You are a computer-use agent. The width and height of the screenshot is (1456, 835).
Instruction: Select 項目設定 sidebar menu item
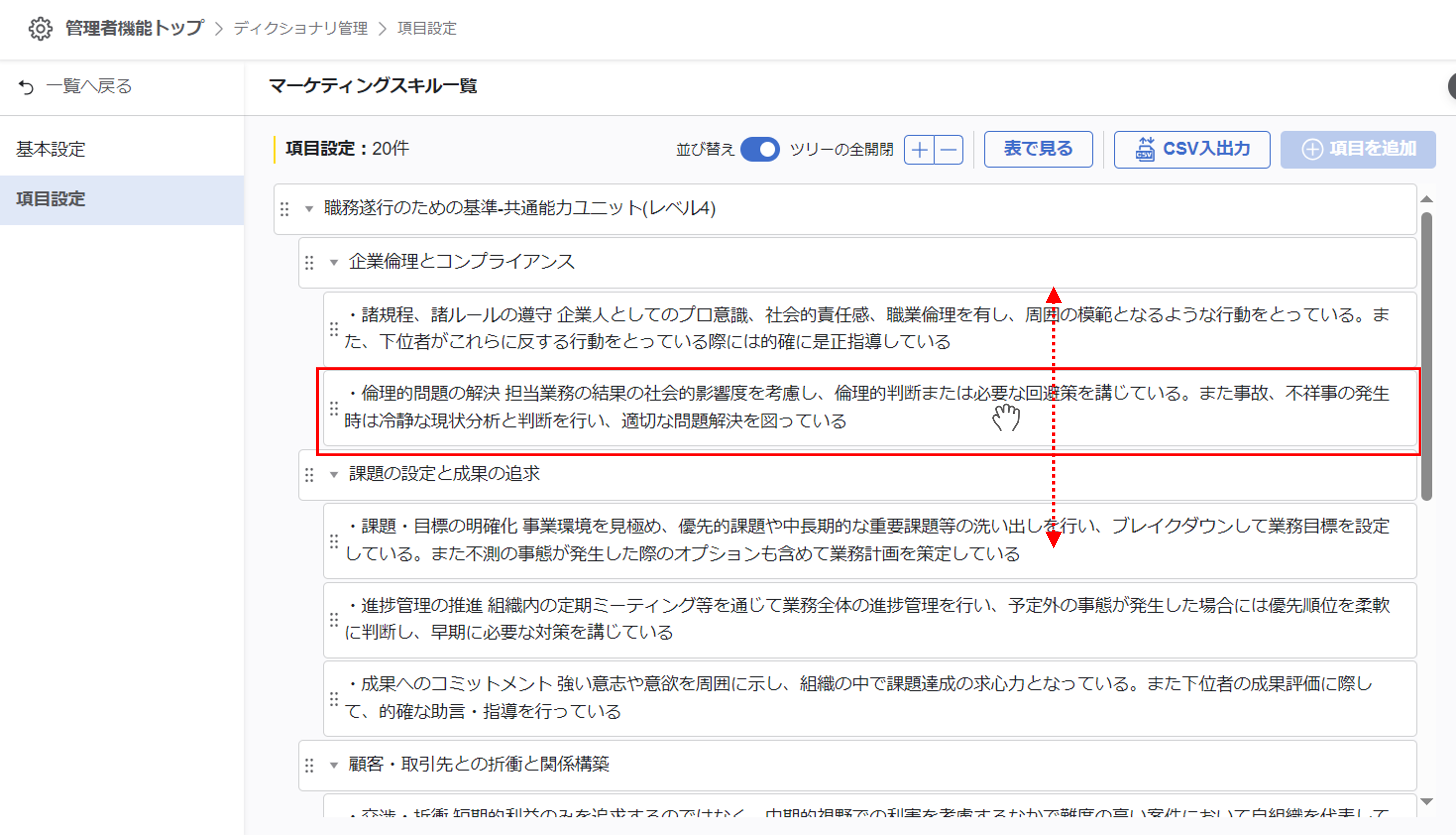tap(51, 200)
